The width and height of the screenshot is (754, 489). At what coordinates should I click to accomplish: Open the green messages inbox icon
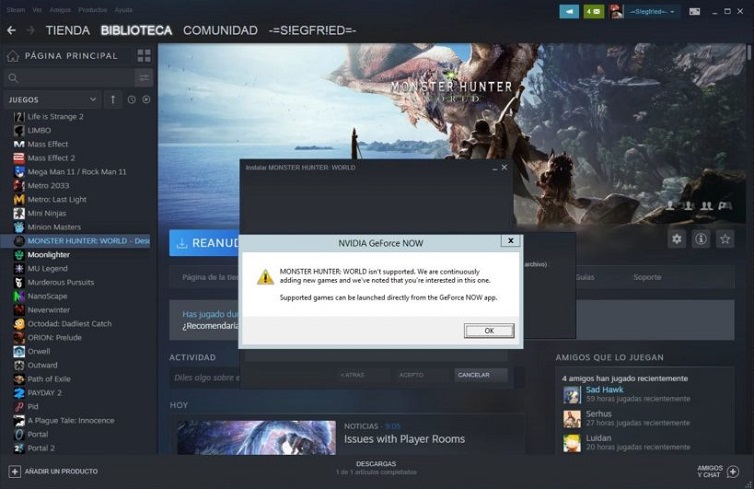tap(593, 12)
